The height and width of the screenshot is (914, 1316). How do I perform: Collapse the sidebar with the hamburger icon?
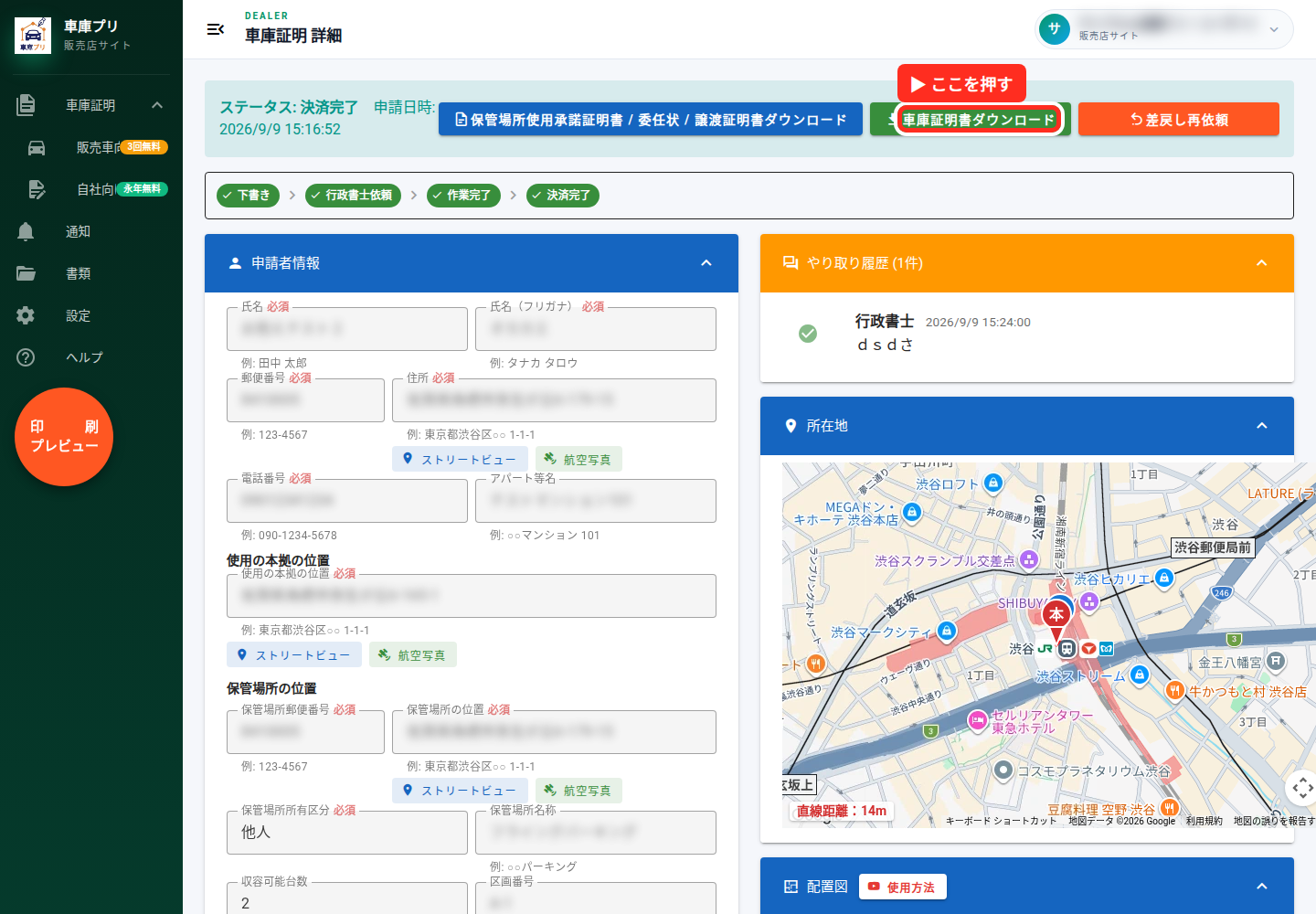216,29
